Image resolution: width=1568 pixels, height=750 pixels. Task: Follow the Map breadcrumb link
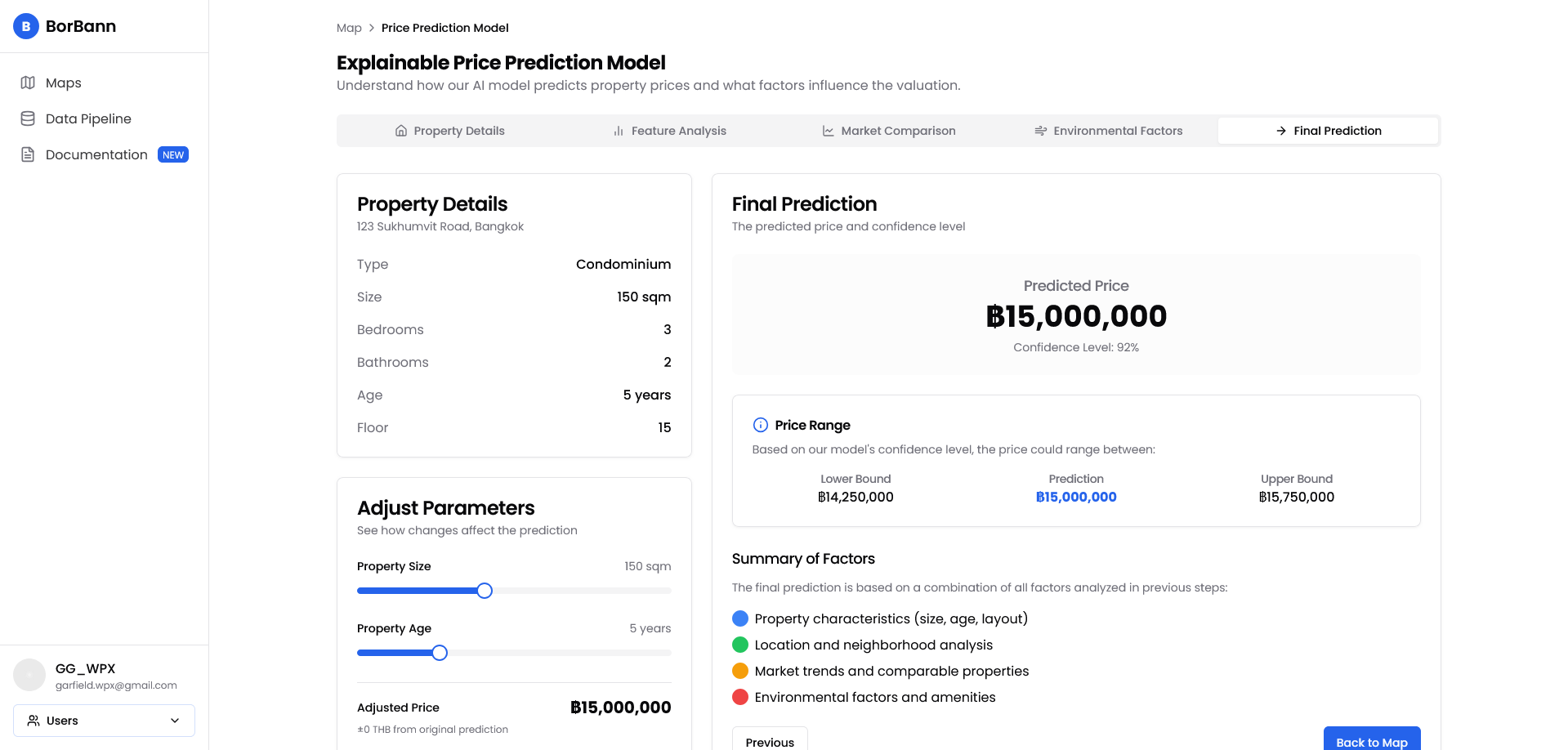pos(349,28)
